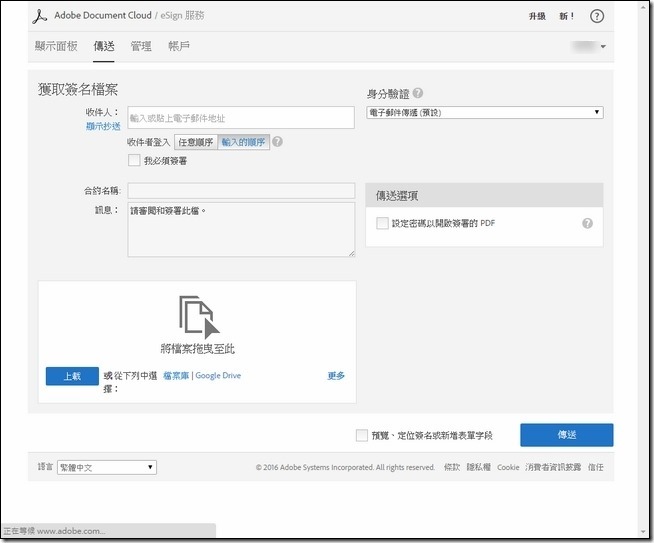Open the 隱私權 footer link
The width and height of the screenshot is (654, 543).
tap(478, 467)
